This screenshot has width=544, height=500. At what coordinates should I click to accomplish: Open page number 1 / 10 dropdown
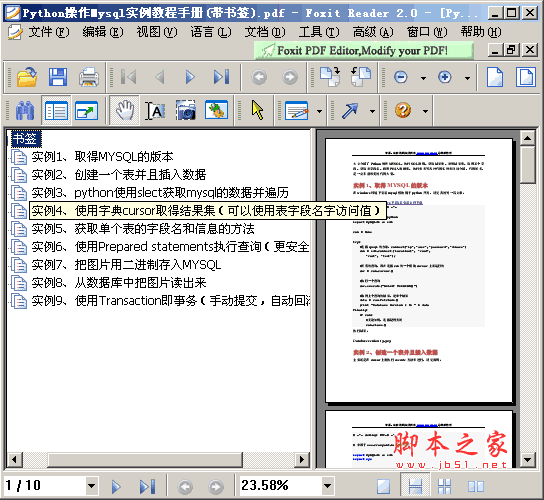(92, 485)
